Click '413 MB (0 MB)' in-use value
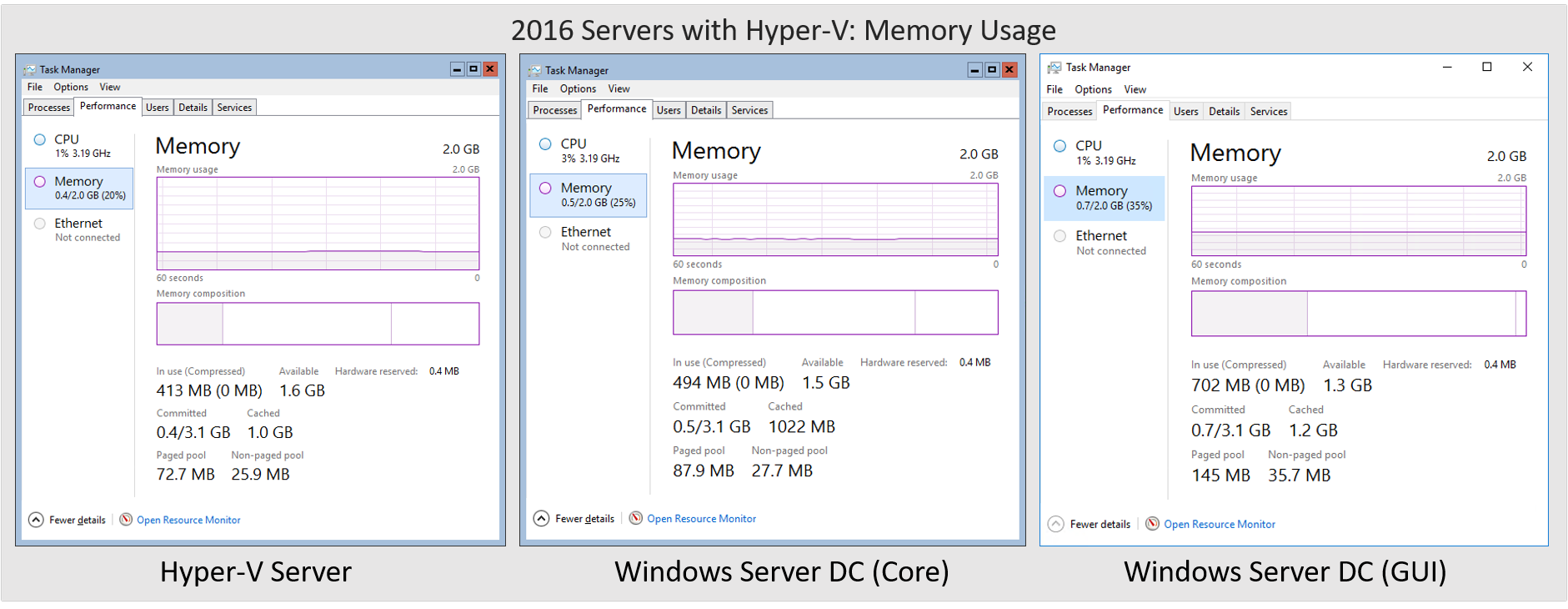Image resolution: width=1568 pixels, height=609 pixels. tap(209, 390)
